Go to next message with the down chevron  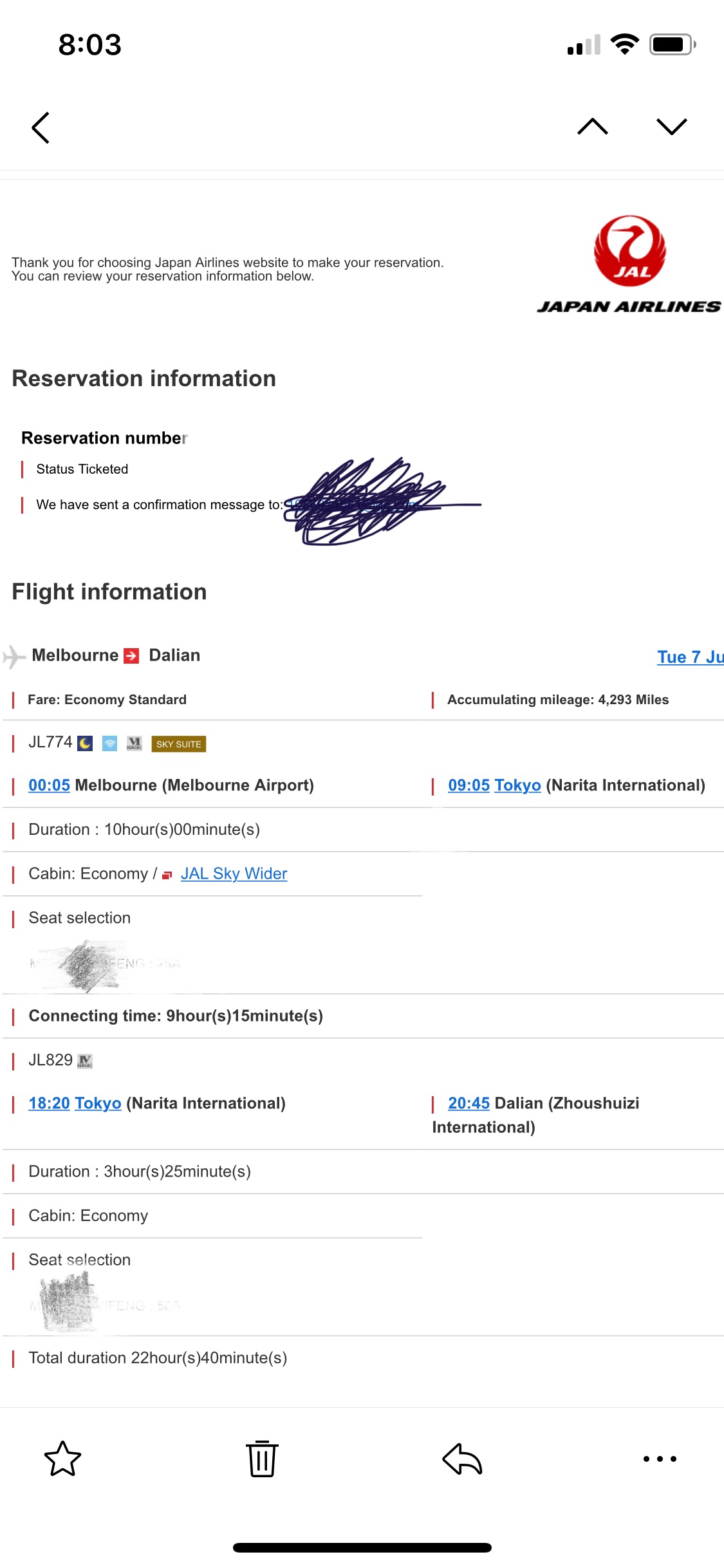(x=672, y=126)
